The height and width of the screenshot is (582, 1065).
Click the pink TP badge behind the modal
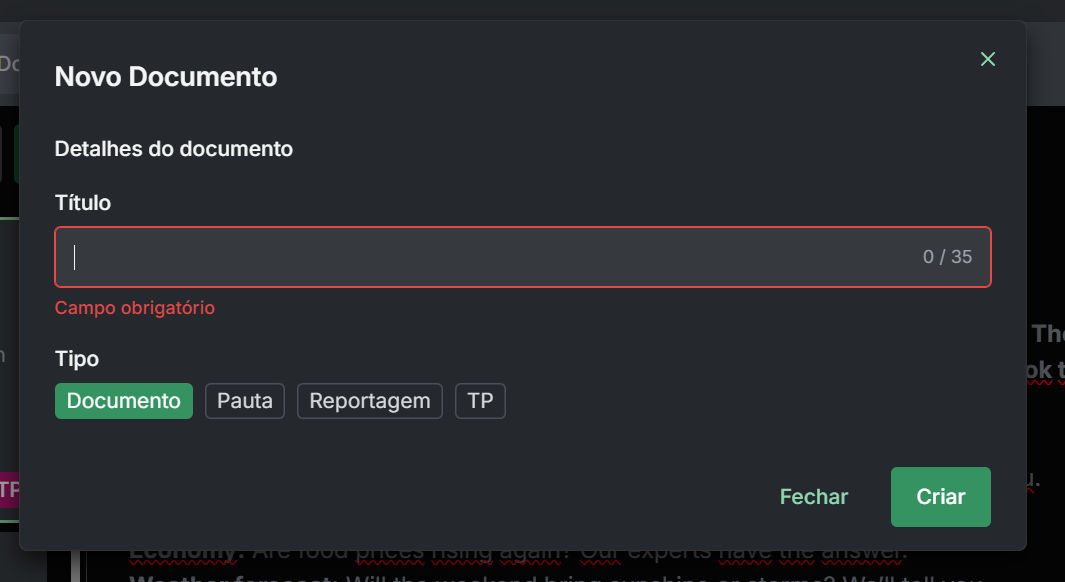(8, 490)
